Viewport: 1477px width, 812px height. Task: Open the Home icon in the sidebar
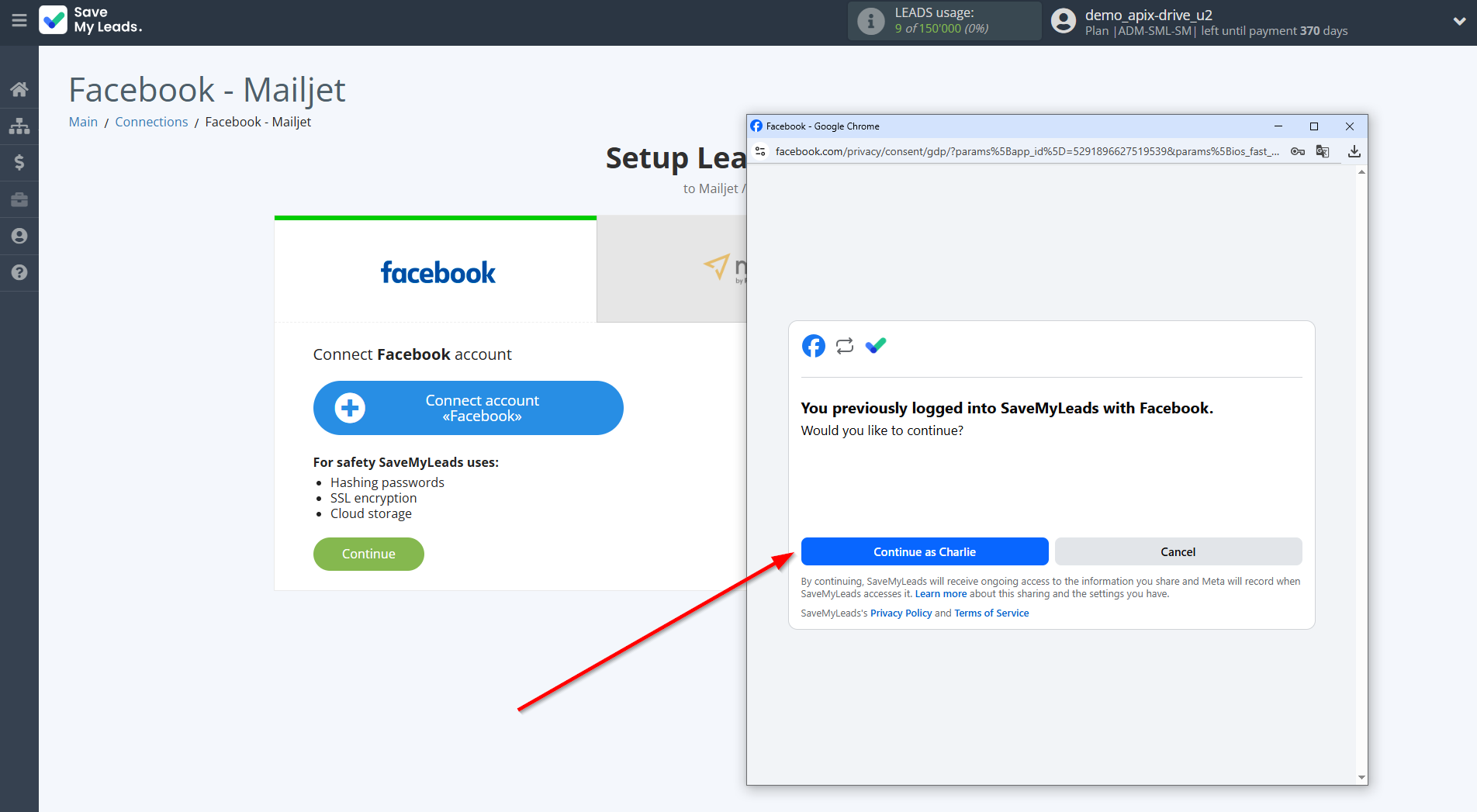pos(19,88)
